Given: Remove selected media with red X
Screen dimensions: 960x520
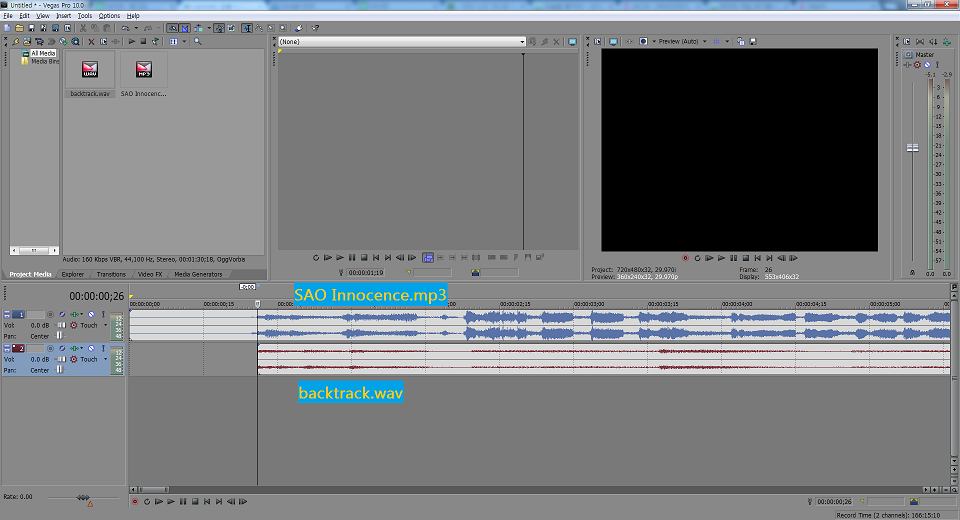Looking at the screenshot, I should (91, 42).
